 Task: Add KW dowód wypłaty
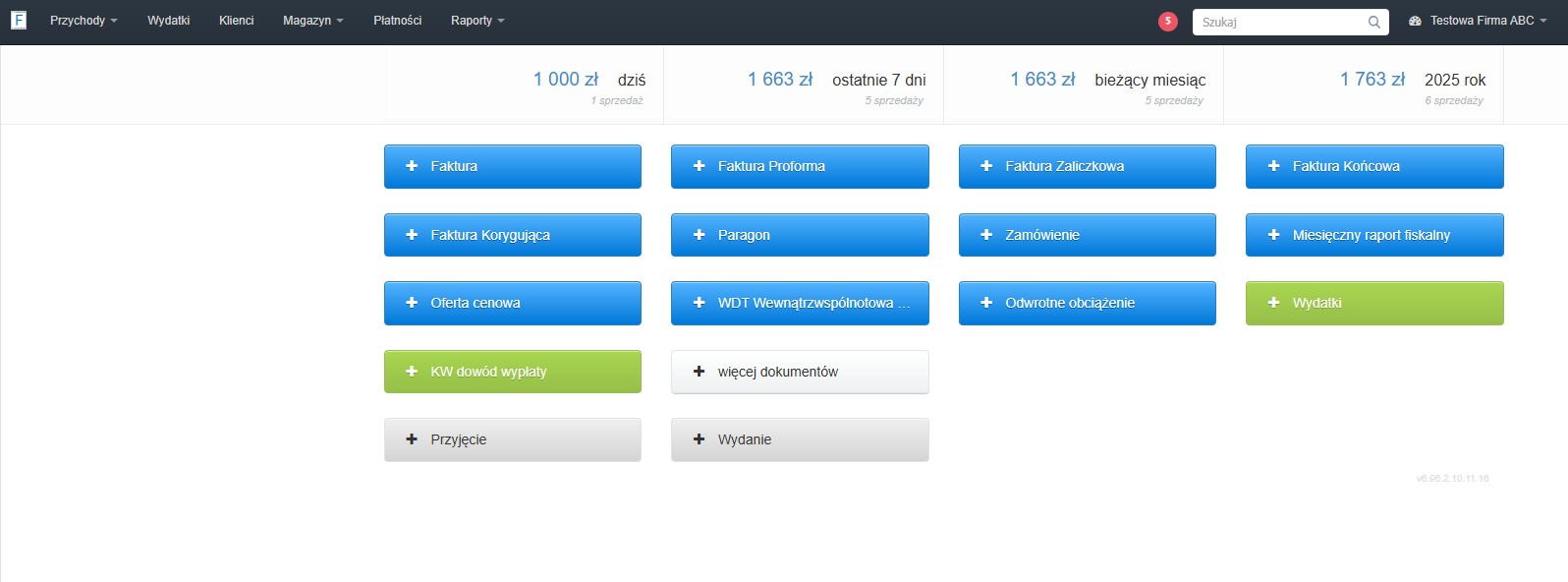(513, 372)
